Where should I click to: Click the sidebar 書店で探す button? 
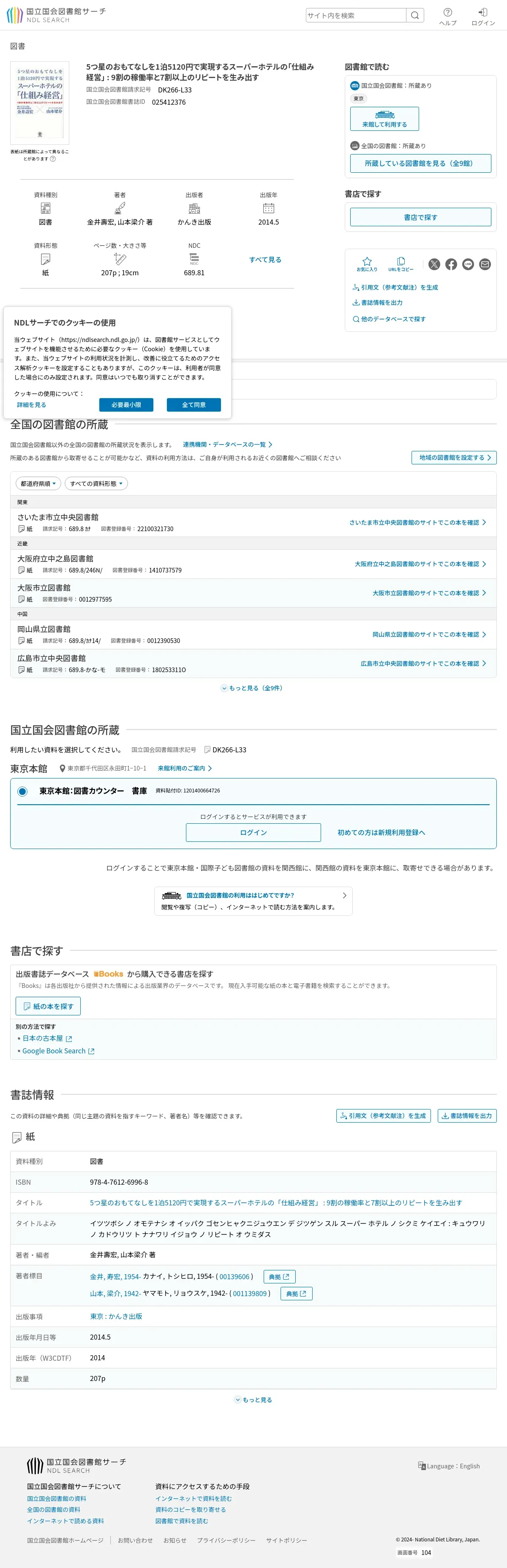tap(420, 217)
